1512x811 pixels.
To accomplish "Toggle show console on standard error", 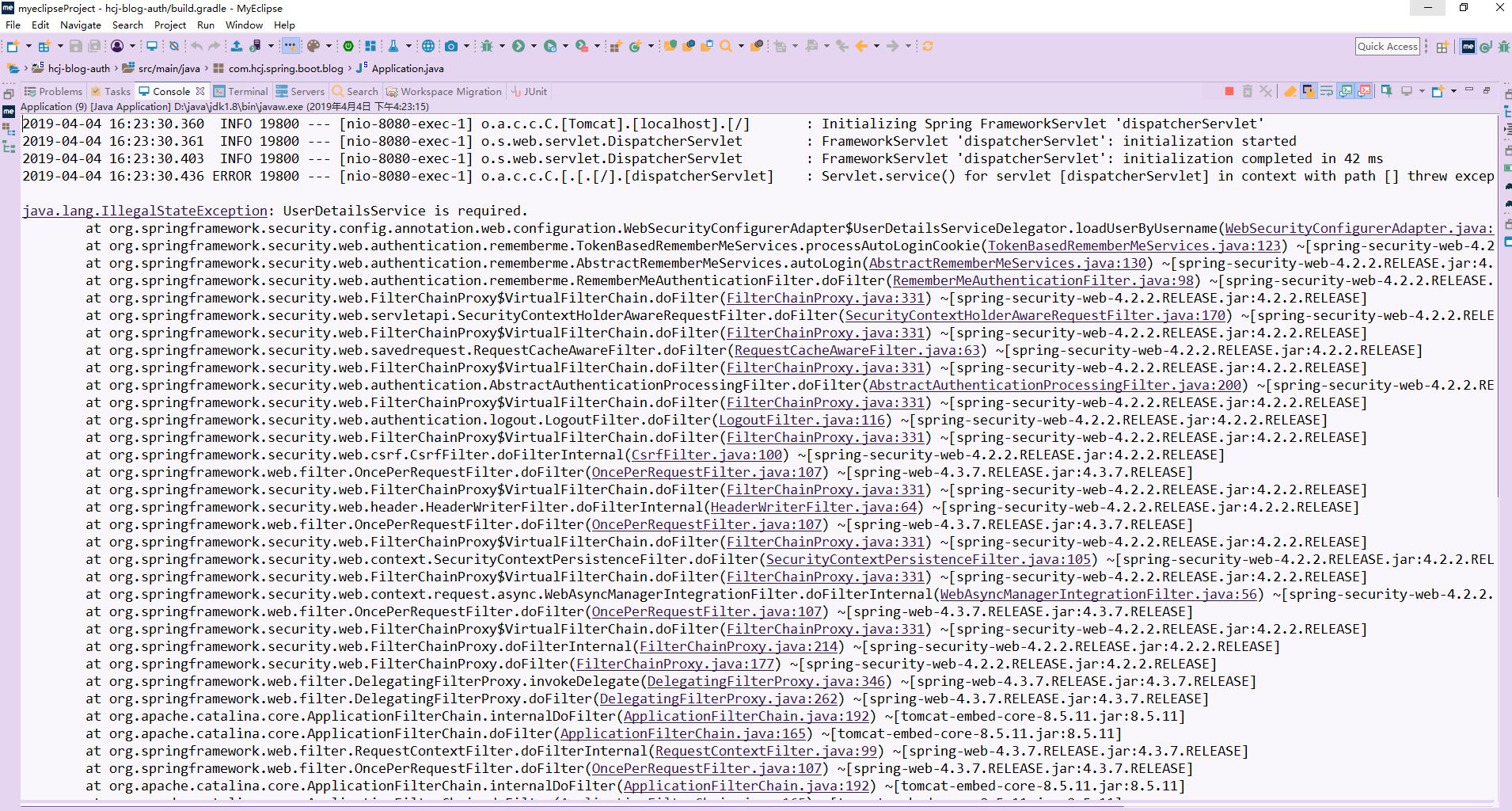I will pos(1364,91).
